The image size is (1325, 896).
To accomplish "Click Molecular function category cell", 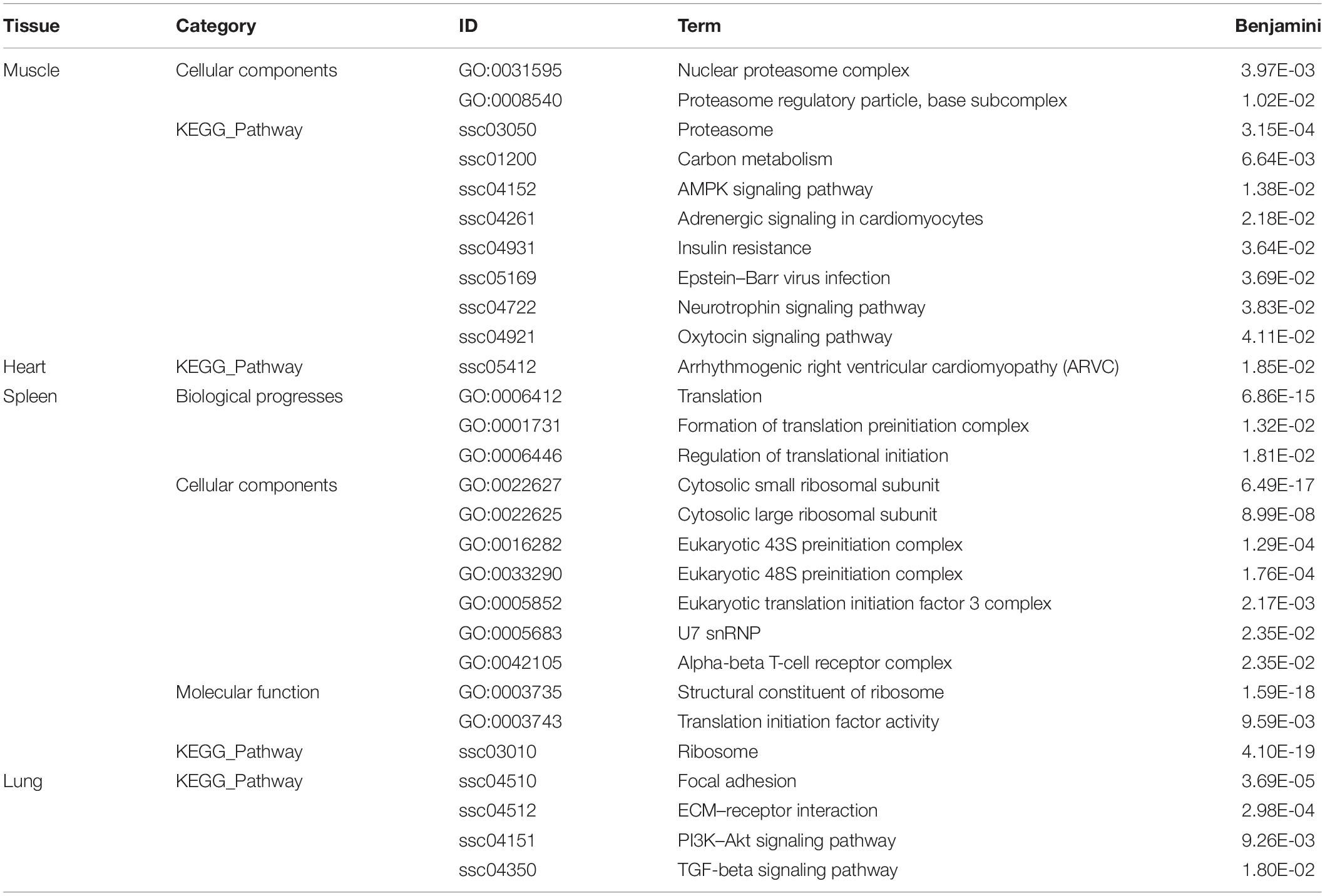I will (247, 692).
